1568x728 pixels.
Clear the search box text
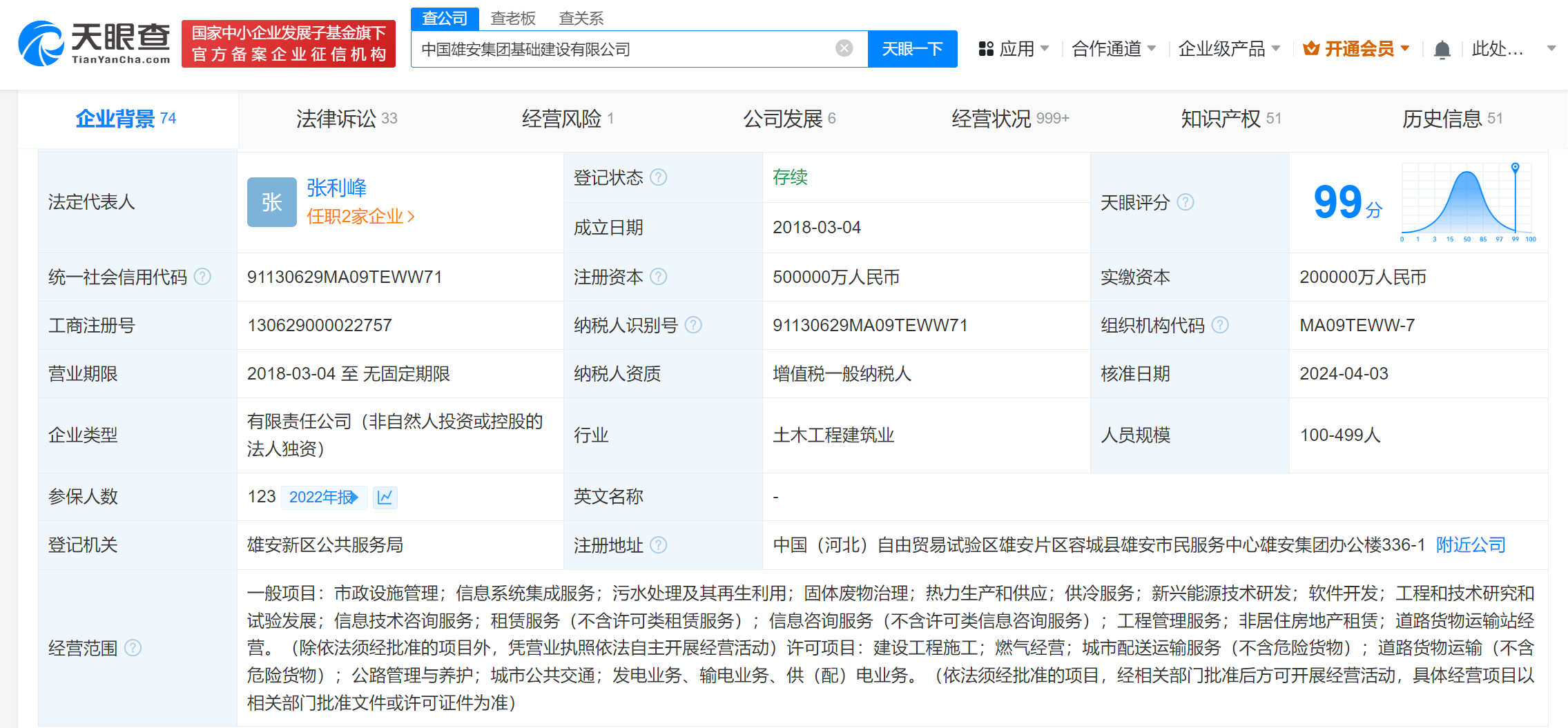pos(844,48)
